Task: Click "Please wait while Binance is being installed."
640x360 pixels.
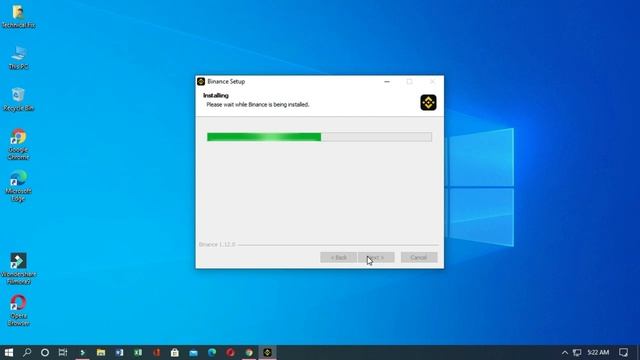Action: tap(258, 105)
